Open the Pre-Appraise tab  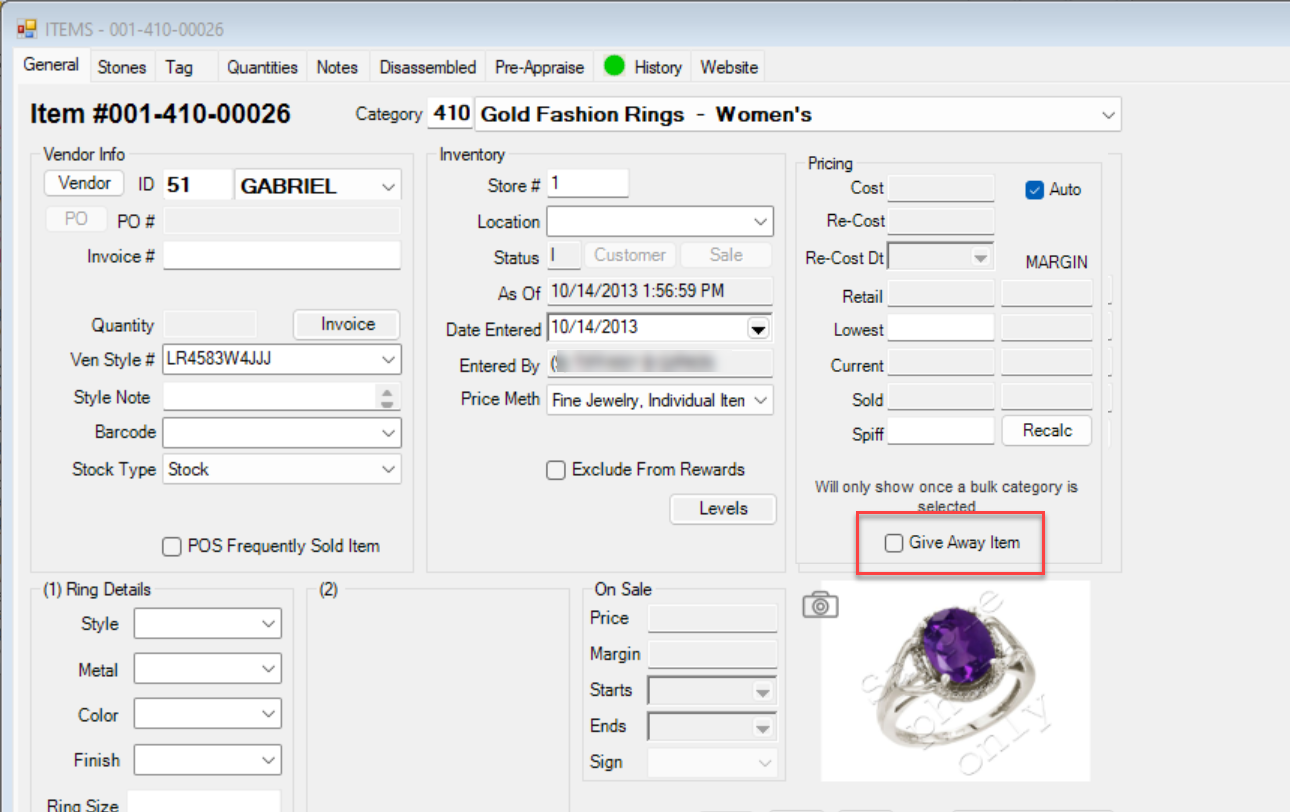[x=539, y=67]
